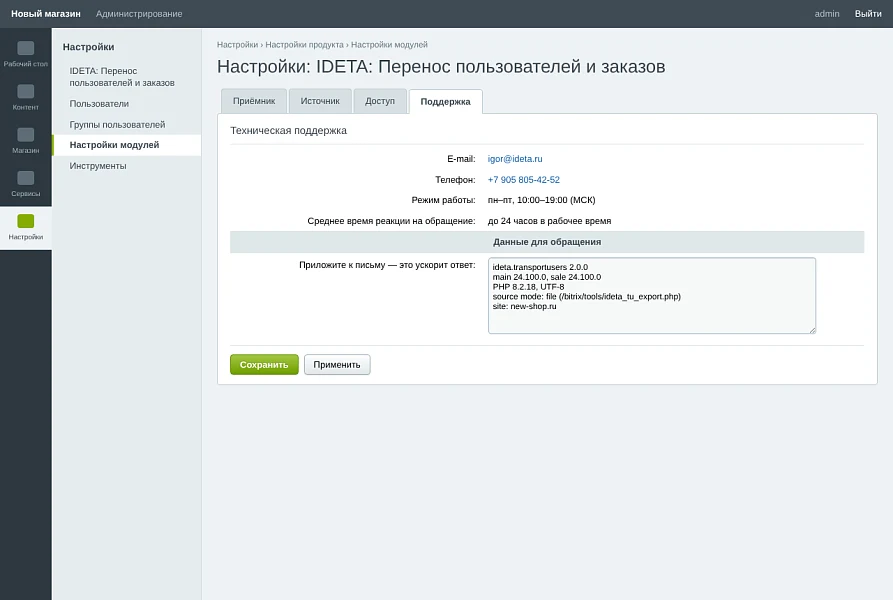
Task: Click Выйти to log out
Action: (x=868, y=14)
